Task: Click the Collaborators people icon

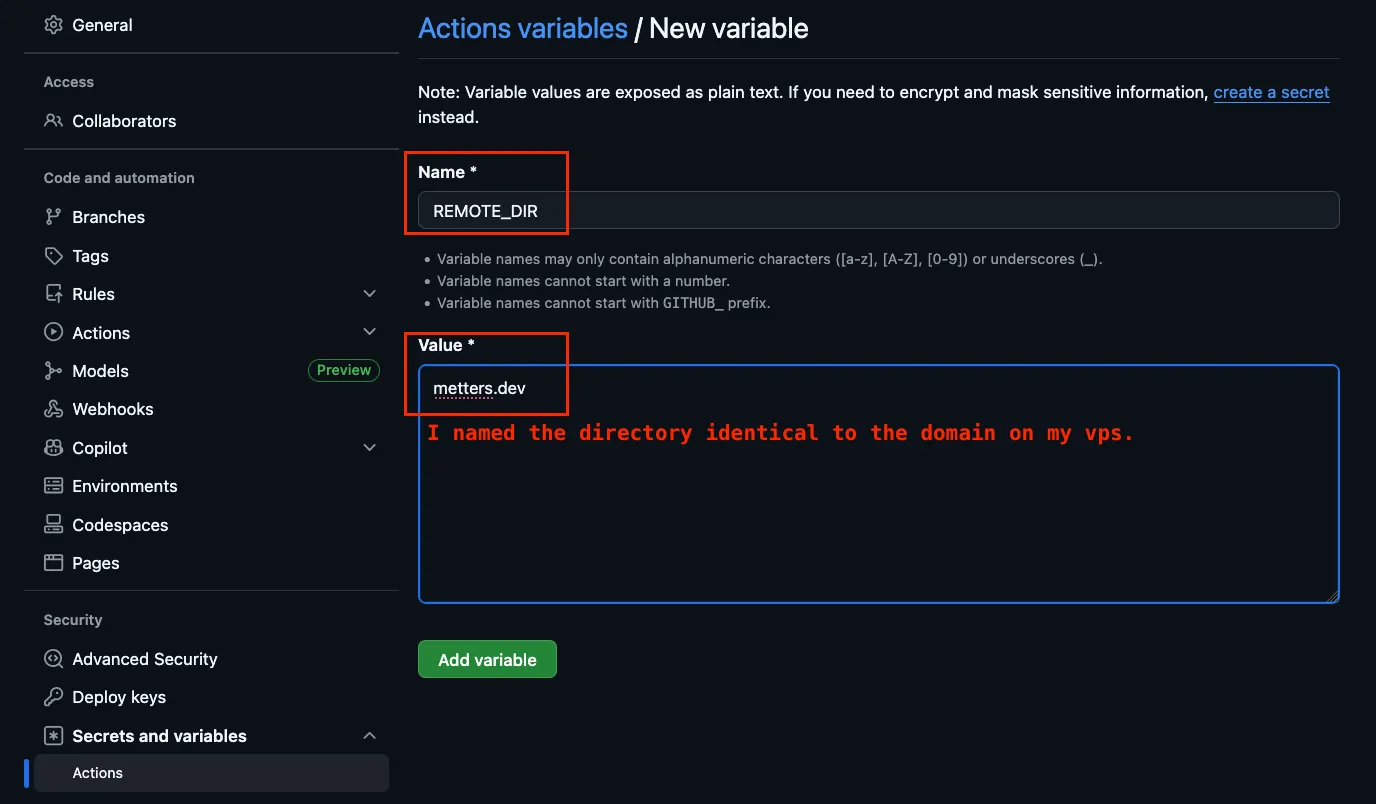Action: [54, 121]
